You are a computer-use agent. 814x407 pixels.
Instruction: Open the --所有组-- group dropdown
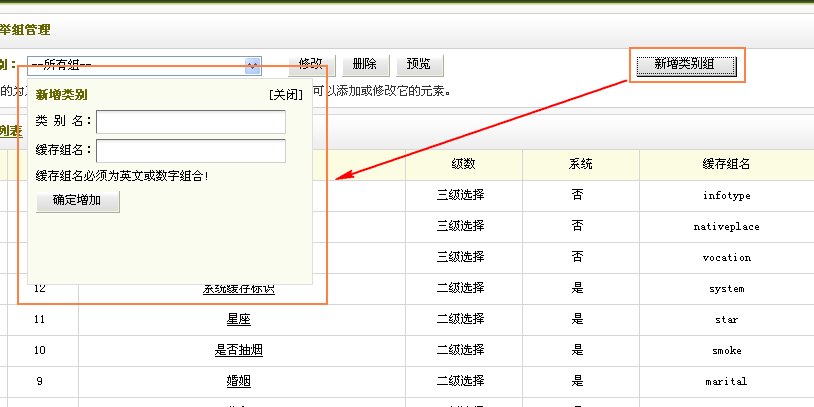coord(144,65)
